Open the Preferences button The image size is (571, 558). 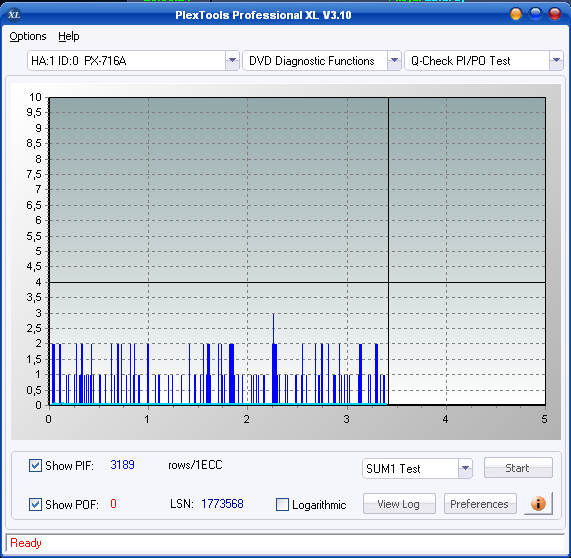[480, 504]
